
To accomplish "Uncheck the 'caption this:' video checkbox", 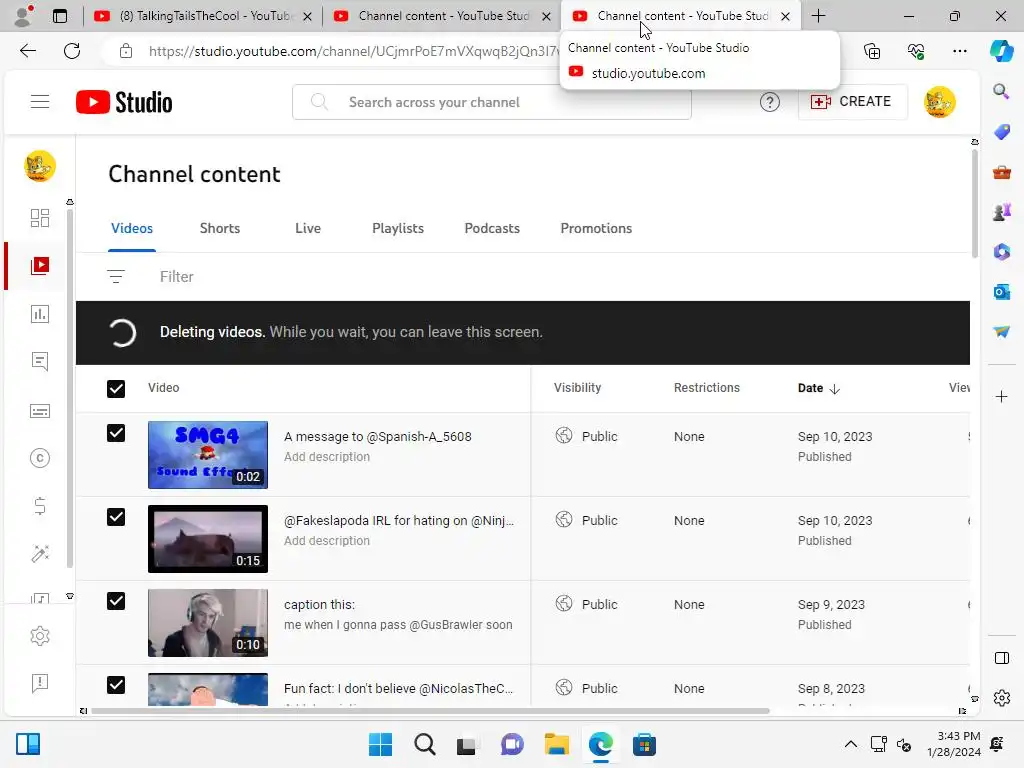I will click(x=116, y=601).
